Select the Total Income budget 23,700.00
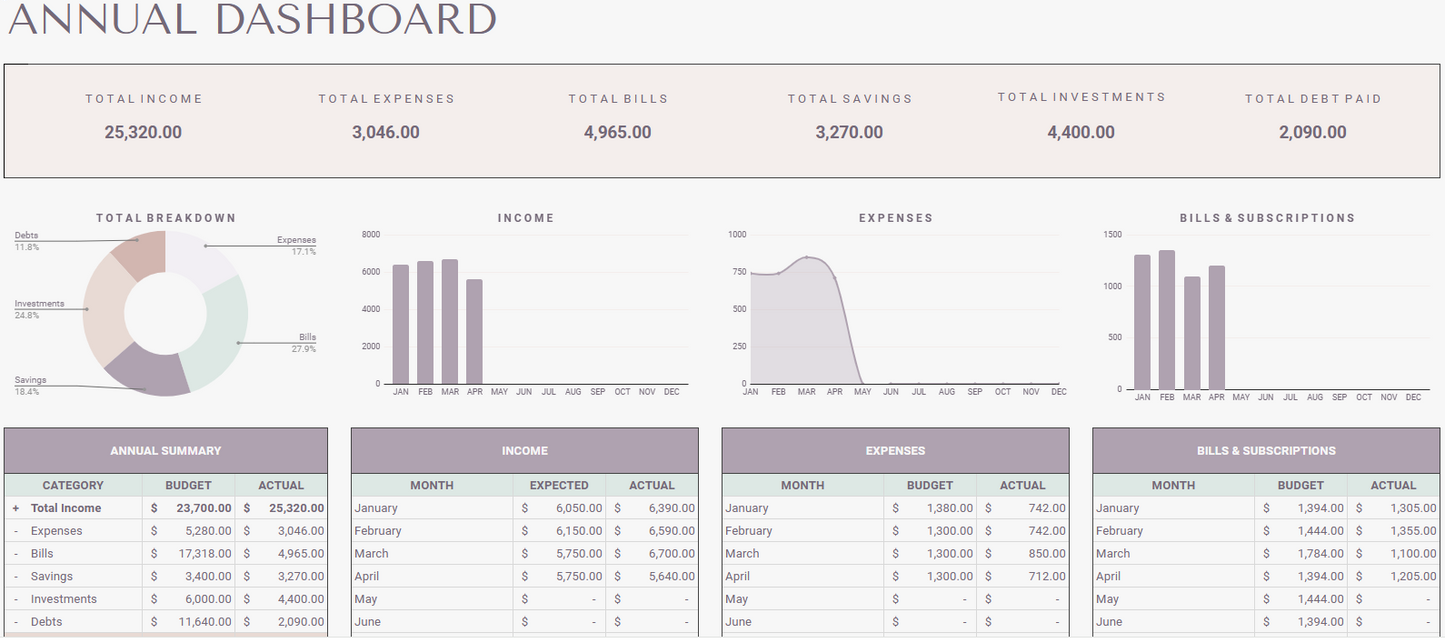The height and width of the screenshot is (643, 1445). pos(191,508)
